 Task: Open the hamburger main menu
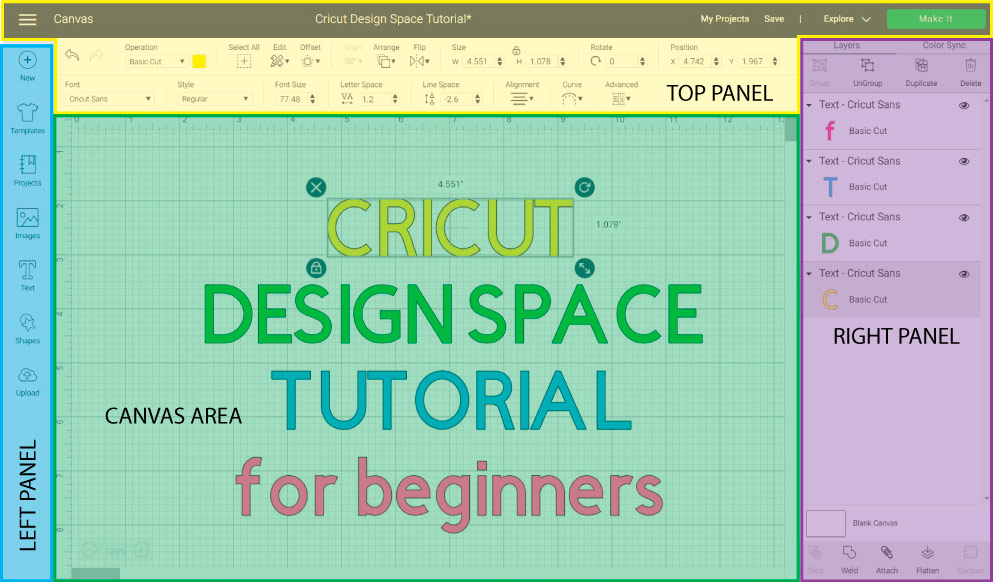[x=27, y=20]
